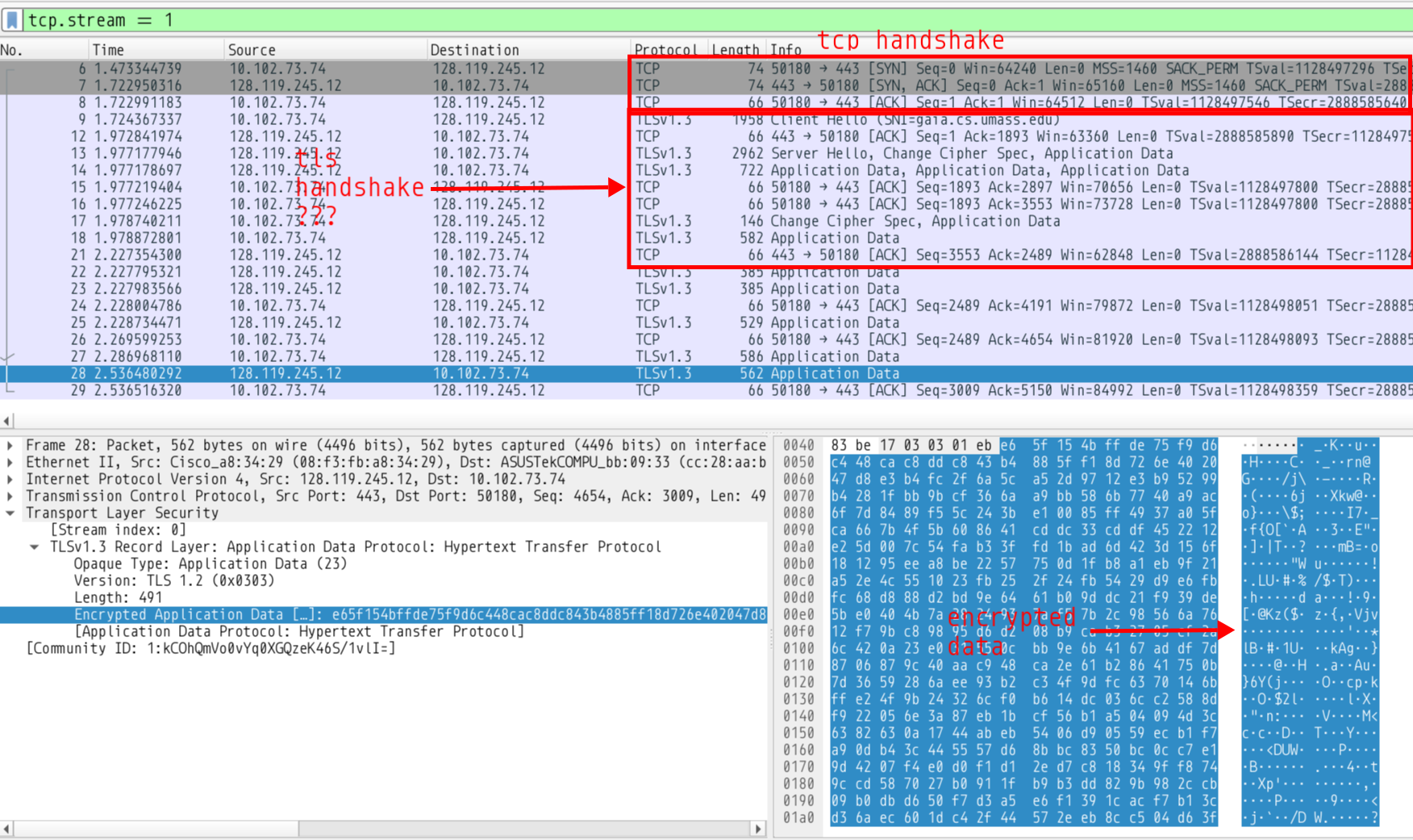Click the Protocol column header
Screen dimensions: 1413x840
[665, 50]
